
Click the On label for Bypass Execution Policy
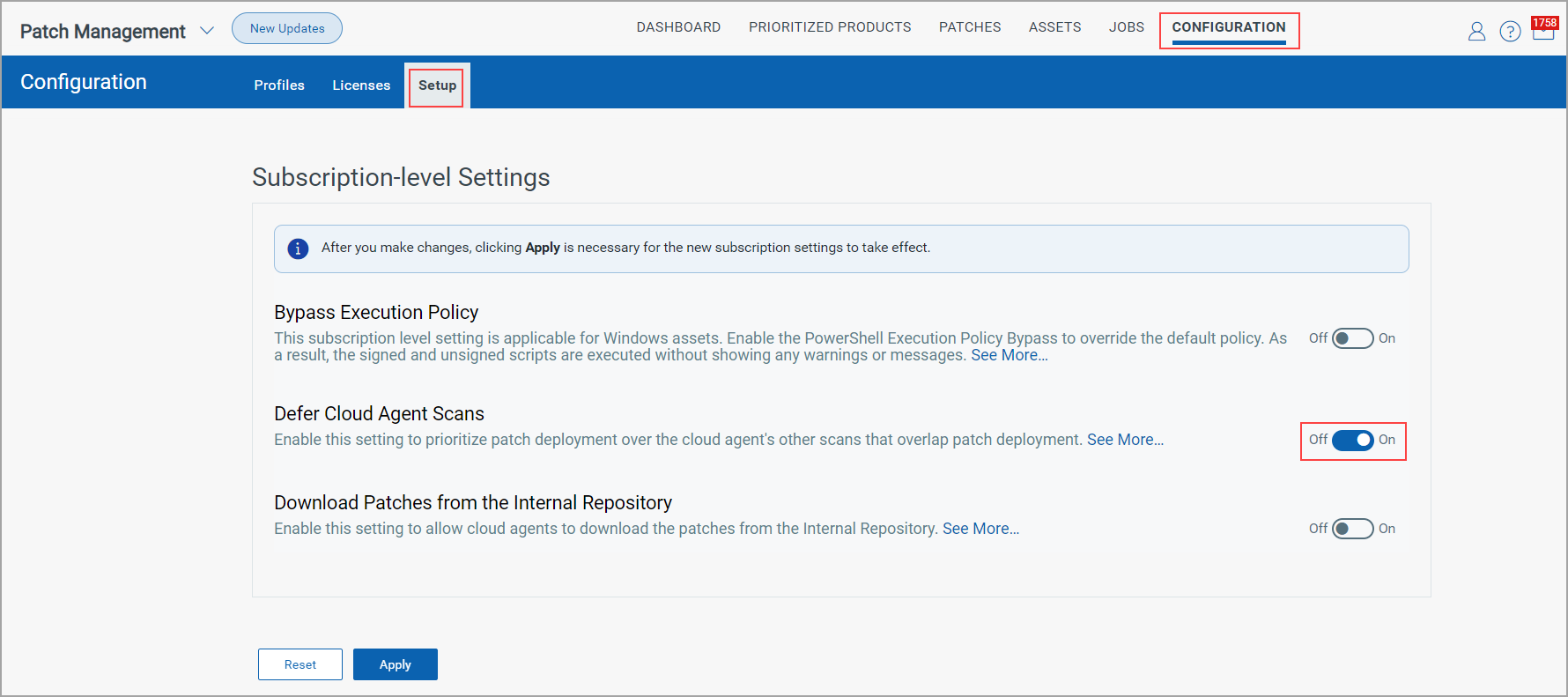point(1387,338)
